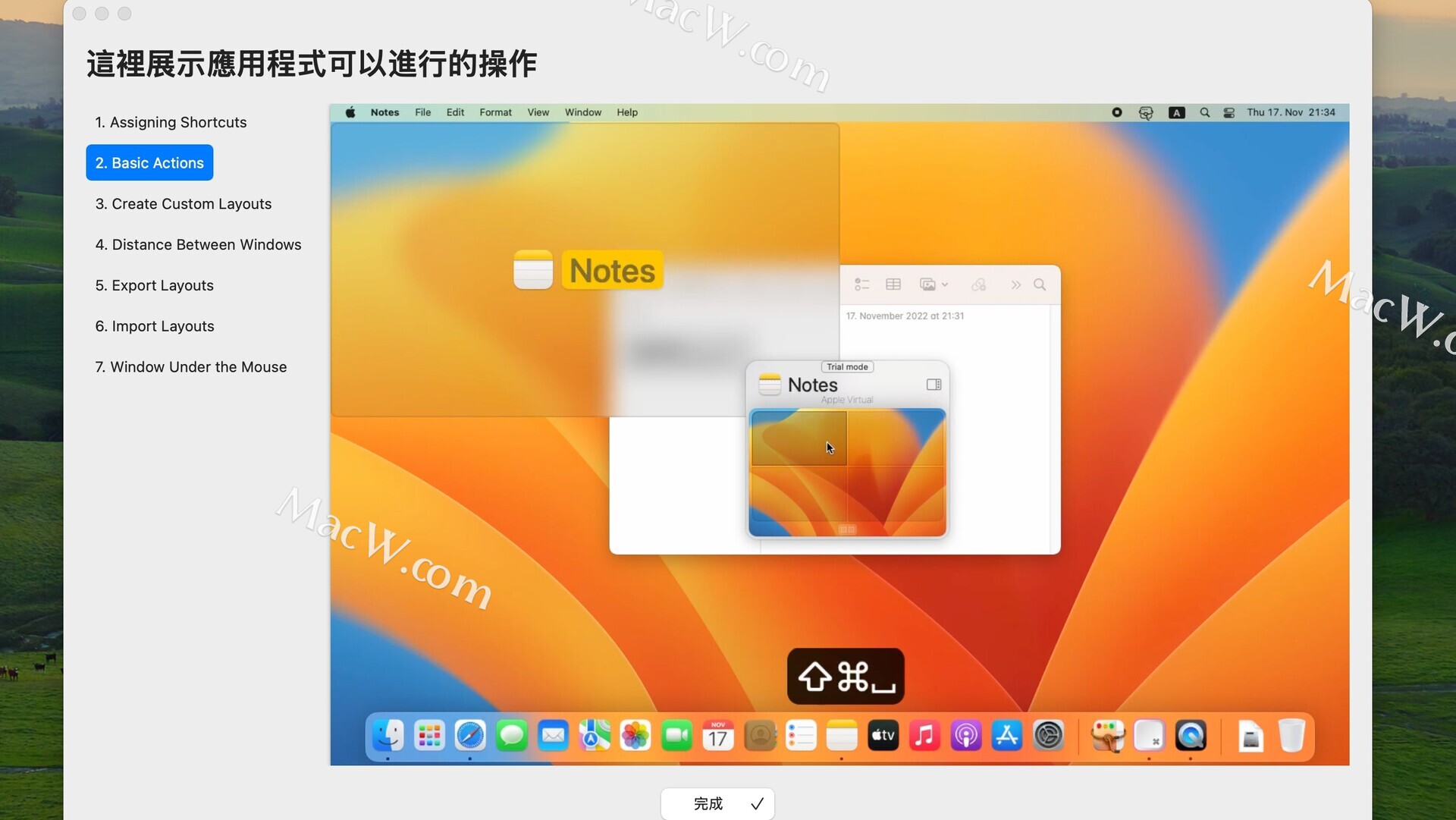Screen dimensions: 1456x820
Task: Click the window manager menu bar icon
Action: [1146, 112]
